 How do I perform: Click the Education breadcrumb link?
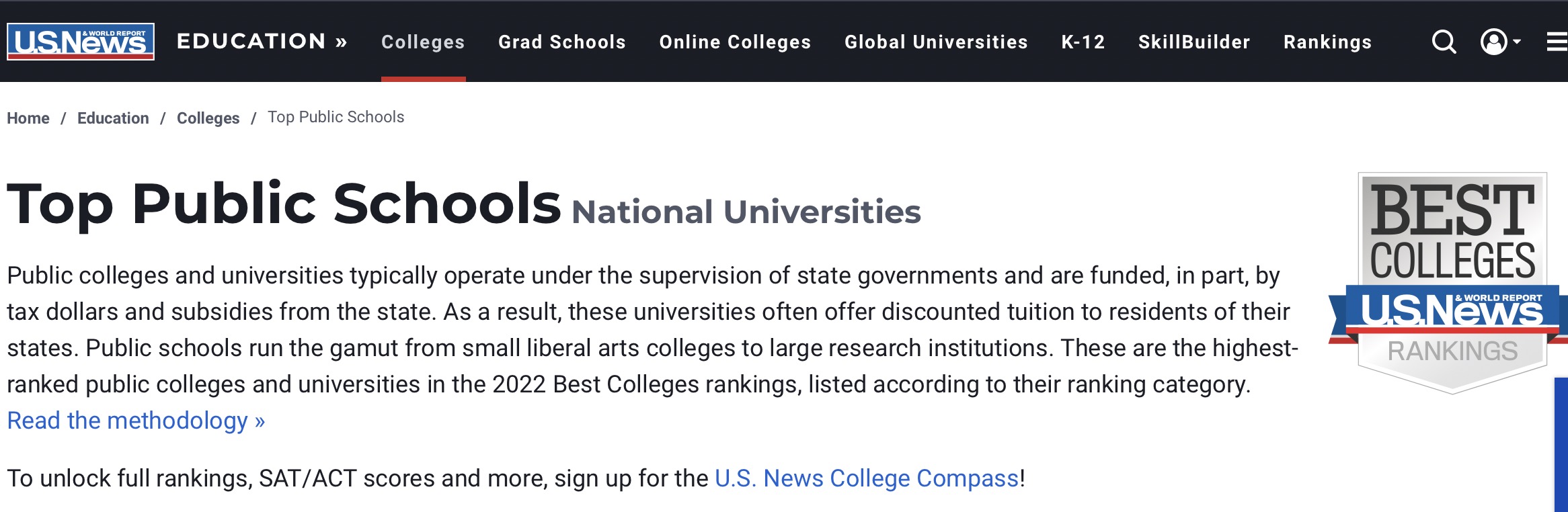point(113,118)
